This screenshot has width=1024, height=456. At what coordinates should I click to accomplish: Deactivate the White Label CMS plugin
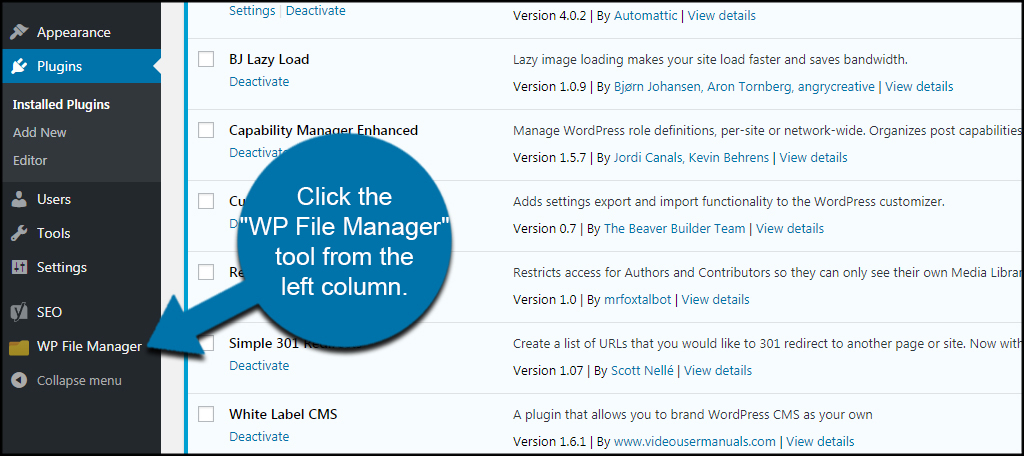(259, 437)
